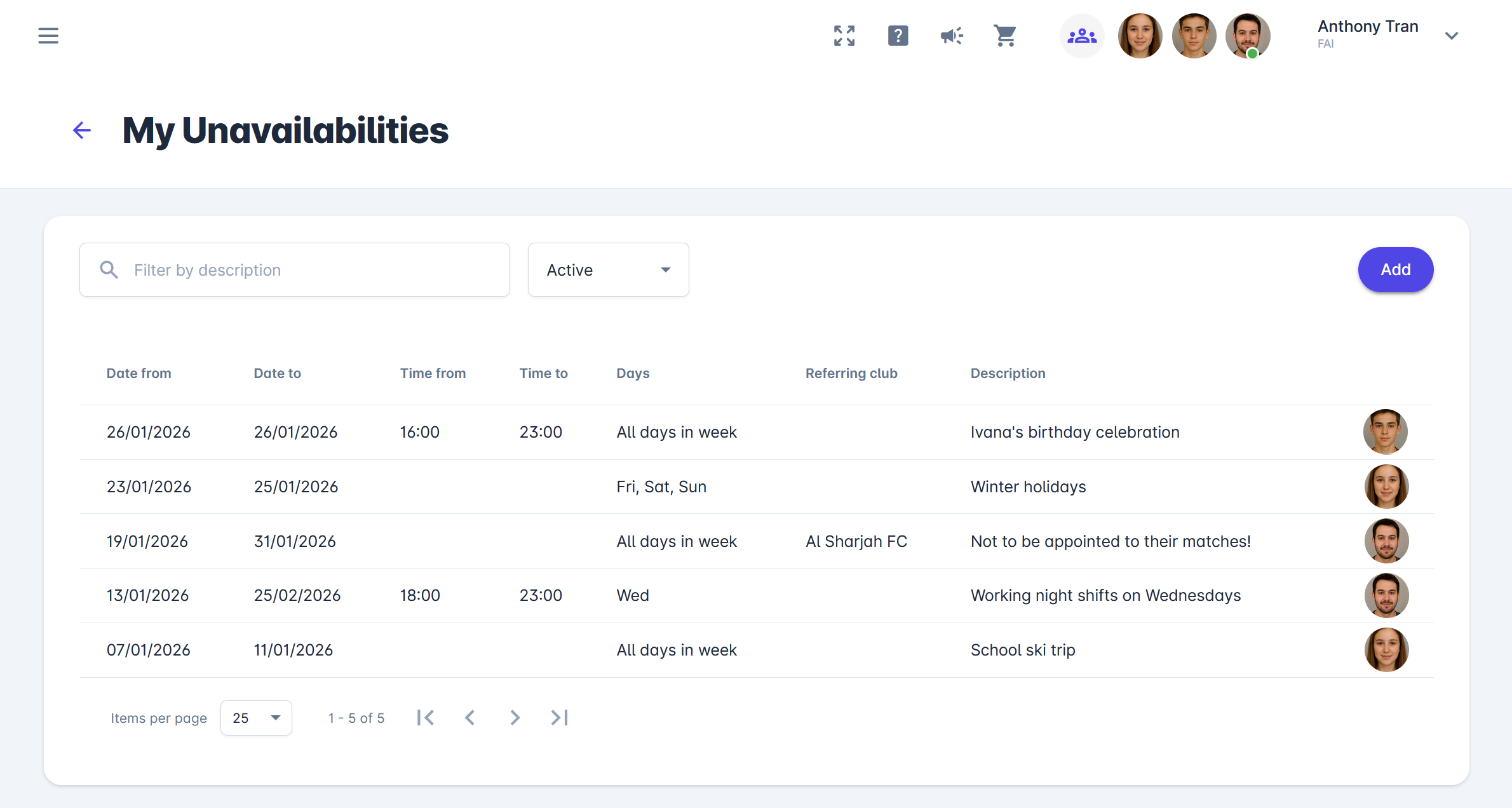Viewport: 1512px width, 808px height.
Task: Go to first page of results
Action: [x=426, y=718]
